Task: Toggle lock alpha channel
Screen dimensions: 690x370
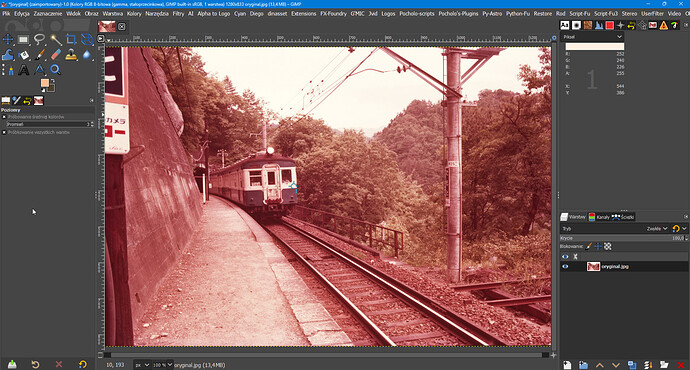Action: [607, 246]
